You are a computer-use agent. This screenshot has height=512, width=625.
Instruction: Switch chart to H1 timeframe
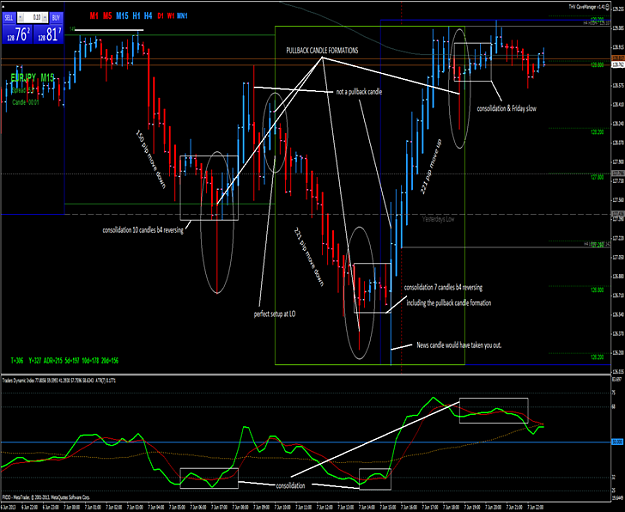coord(137,16)
